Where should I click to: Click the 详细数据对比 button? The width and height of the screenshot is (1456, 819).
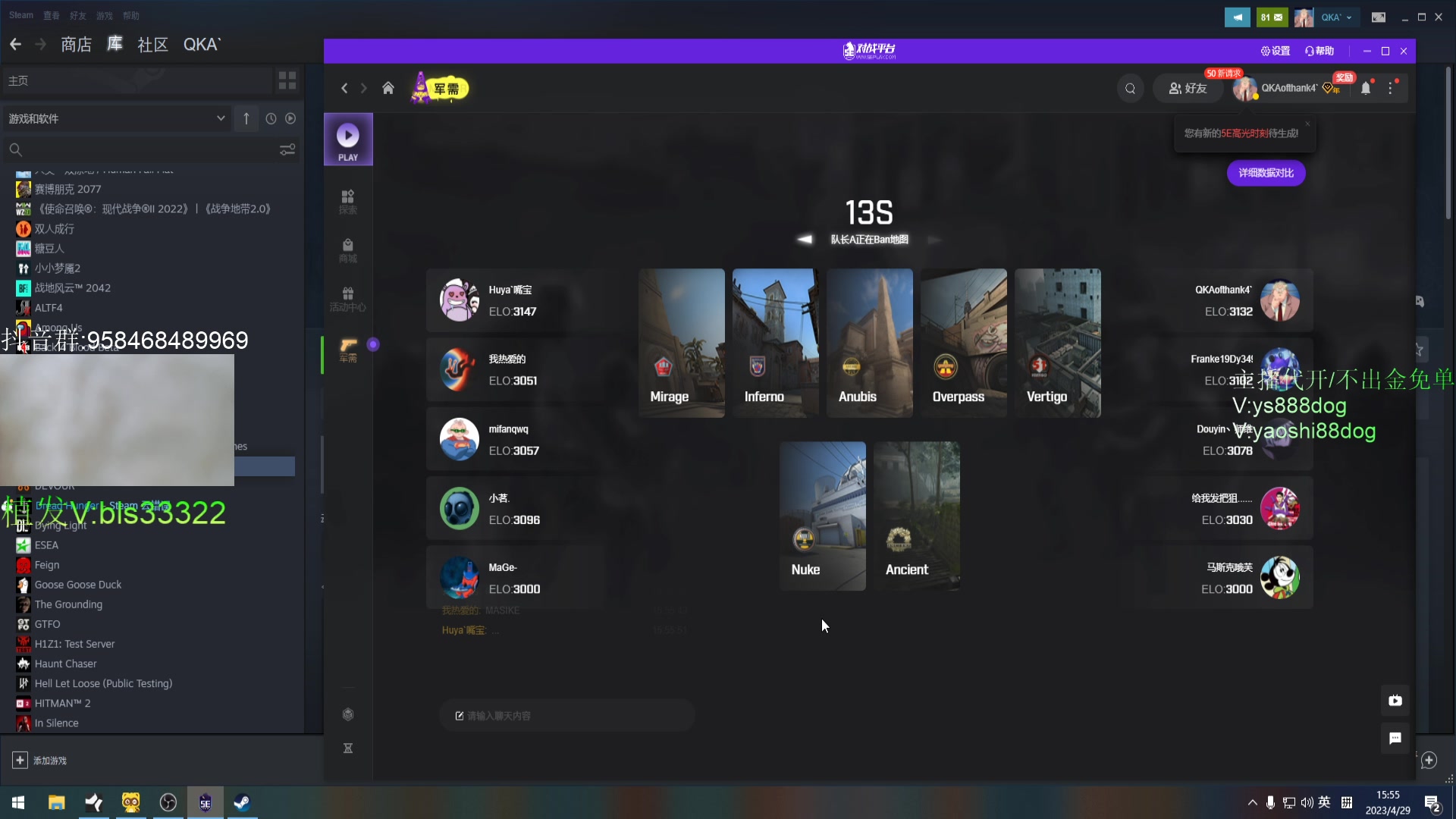point(1266,173)
